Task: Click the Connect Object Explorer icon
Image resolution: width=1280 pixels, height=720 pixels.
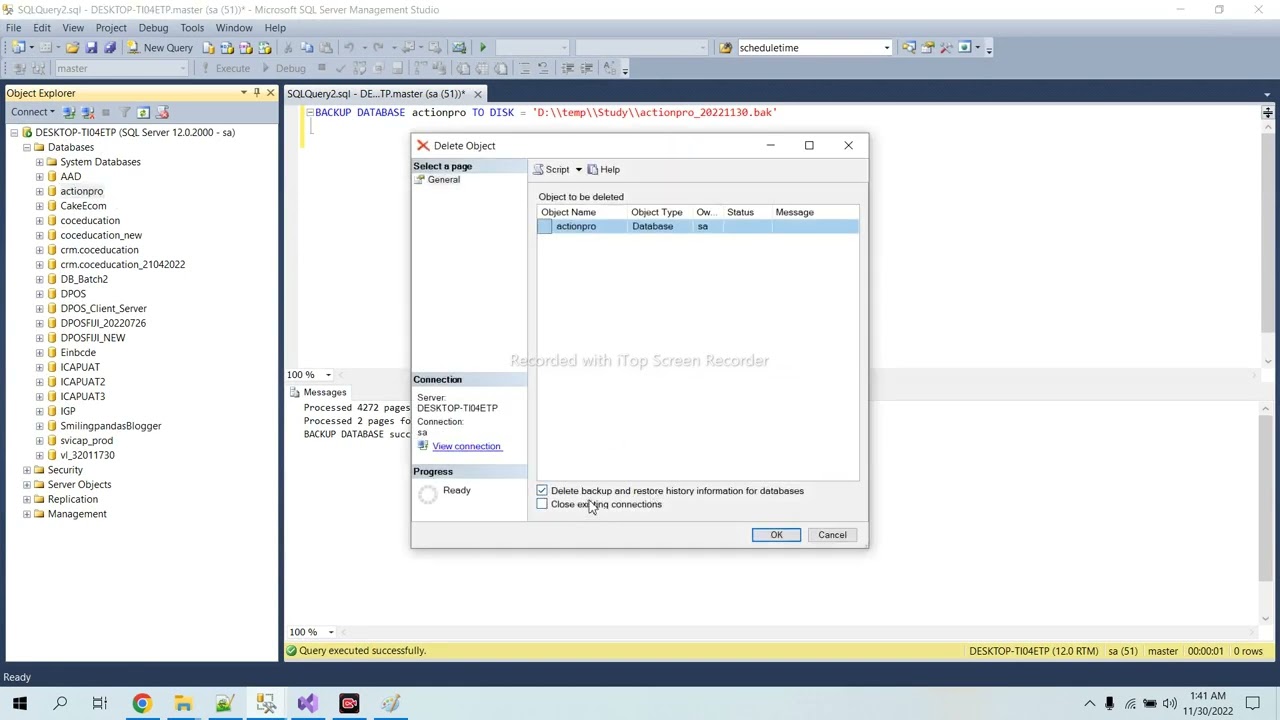Action: pyautogui.click(x=69, y=112)
